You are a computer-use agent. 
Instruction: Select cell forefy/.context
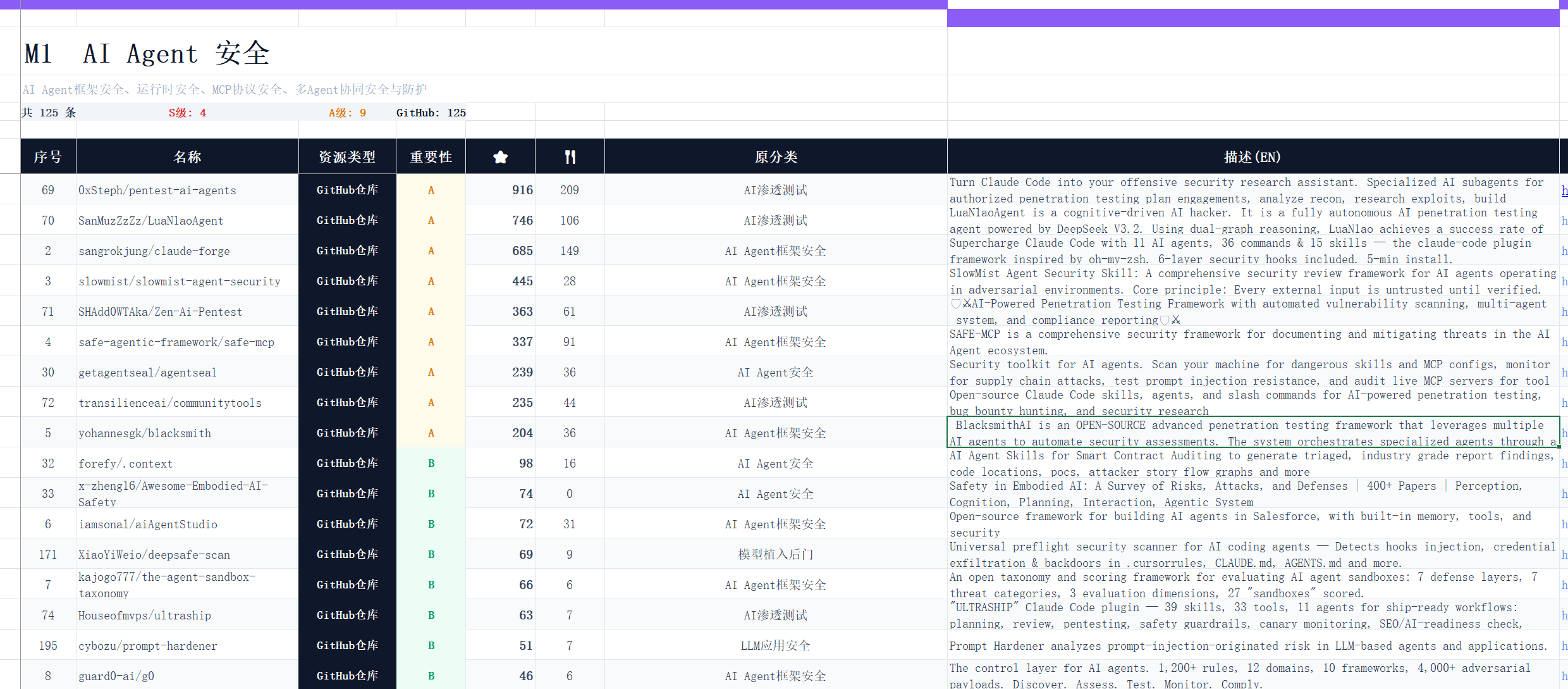point(187,463)
